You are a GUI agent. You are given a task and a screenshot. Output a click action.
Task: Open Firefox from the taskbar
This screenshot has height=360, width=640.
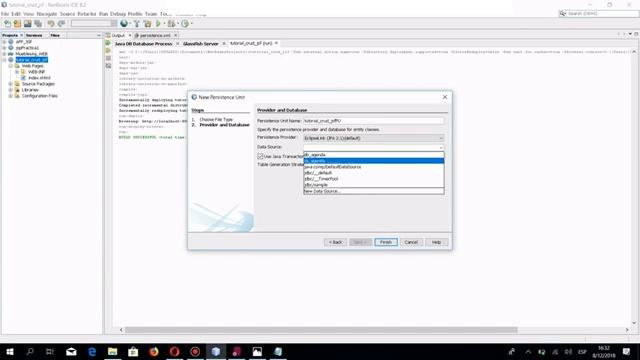pos(154,351)
